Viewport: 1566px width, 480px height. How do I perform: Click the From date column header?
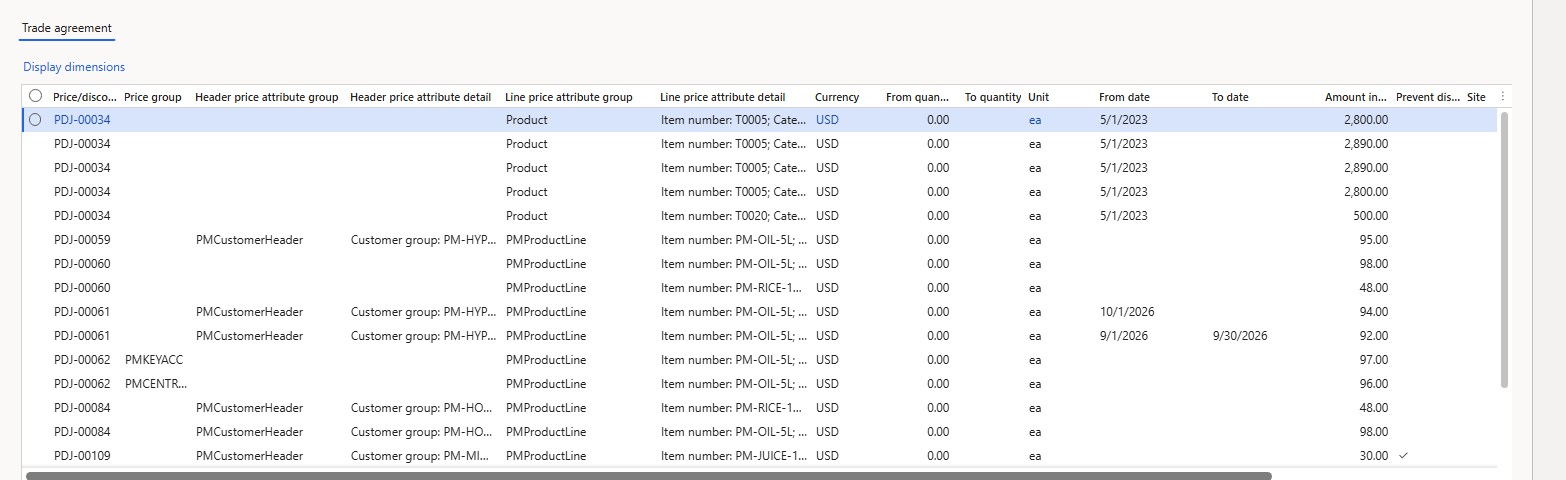(x=1124, y=97)
